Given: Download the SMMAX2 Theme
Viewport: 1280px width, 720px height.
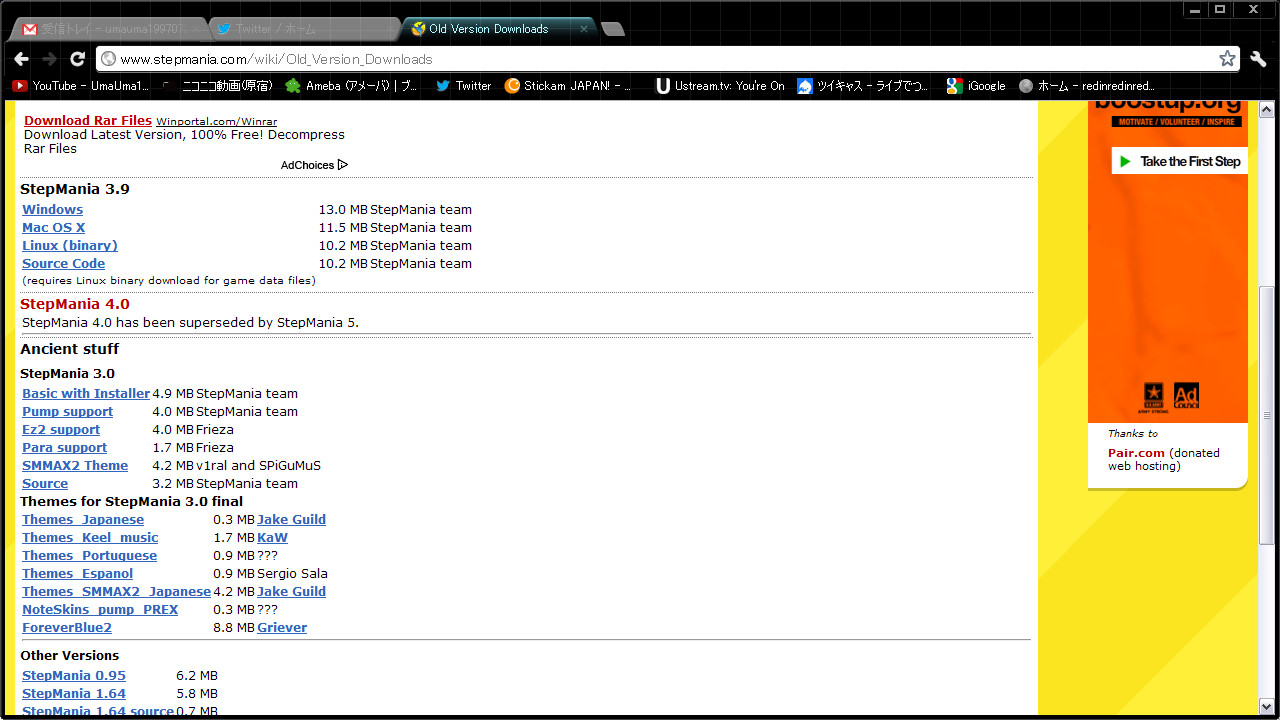Looking at the screenshot, I should [x=75, y=466].
